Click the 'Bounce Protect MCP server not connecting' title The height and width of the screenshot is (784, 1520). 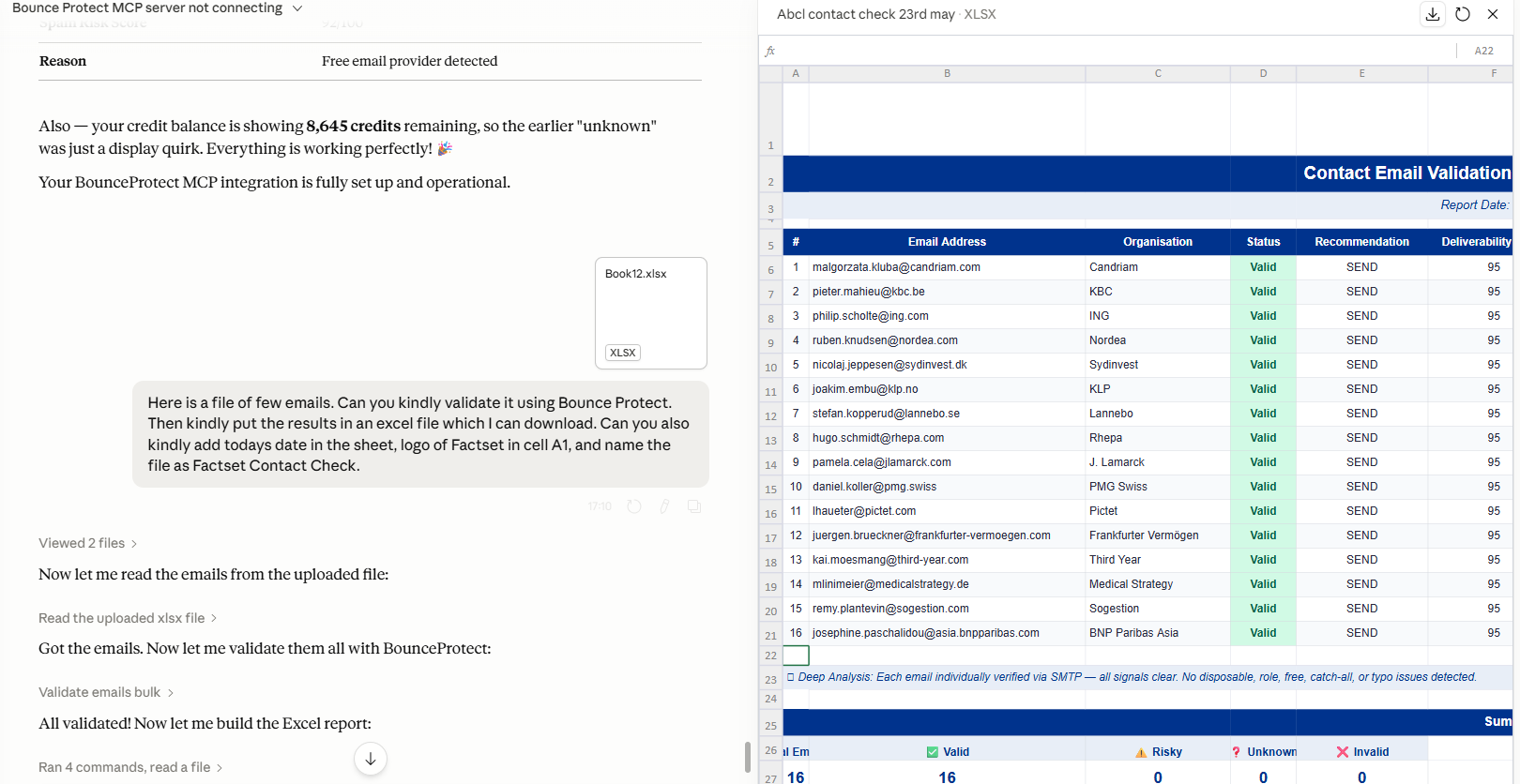[147, 8]
